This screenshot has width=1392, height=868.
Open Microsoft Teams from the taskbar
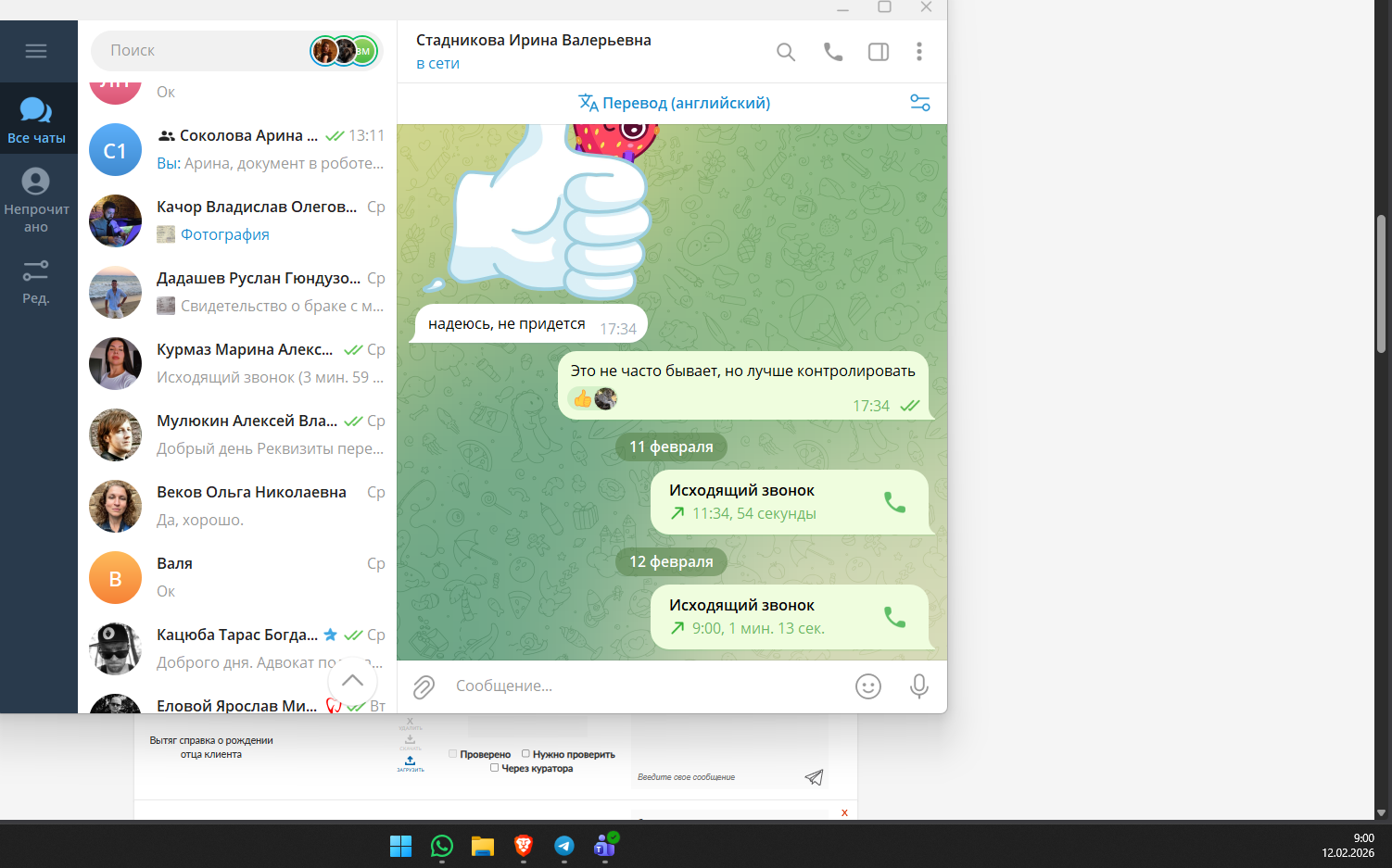pyautogui.click(x=605, y=846)
